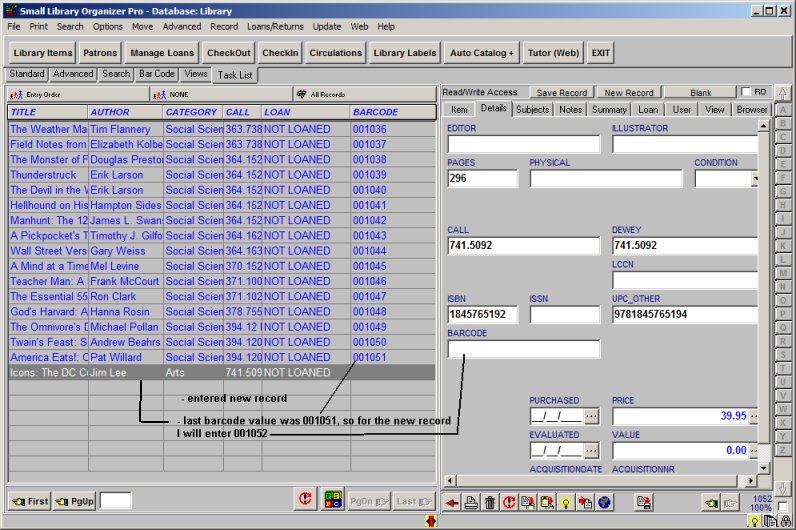Click the save-to-disk record icon
The height and width of the screenshot is (530, 796).
(x=644, y=503)
